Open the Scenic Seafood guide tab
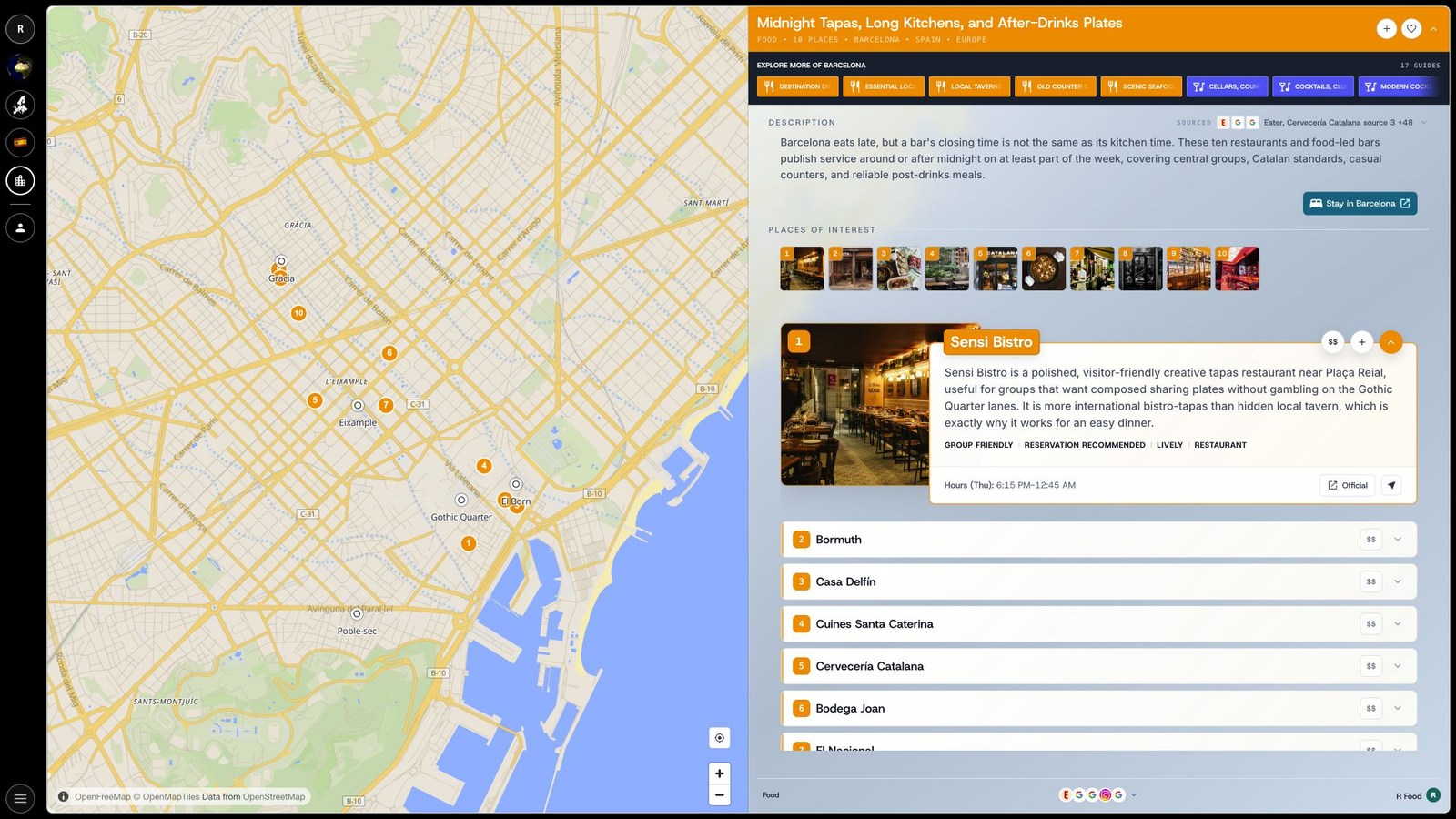This screenshot has height=819, width=1456. pos(1141,86)
